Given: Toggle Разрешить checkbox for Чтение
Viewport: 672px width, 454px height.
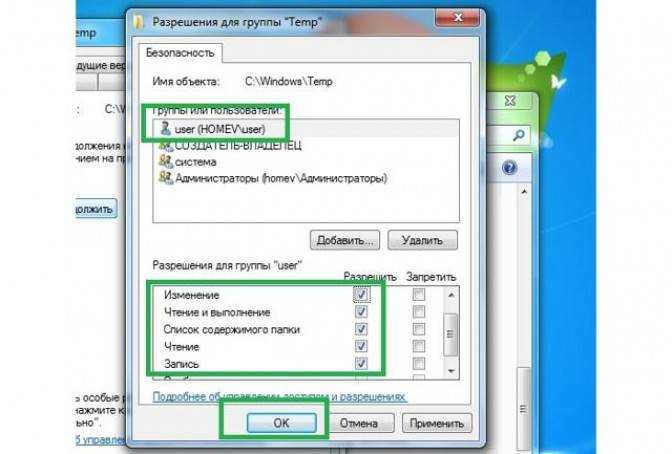Looking at the screenshot, I should point(361,346).
